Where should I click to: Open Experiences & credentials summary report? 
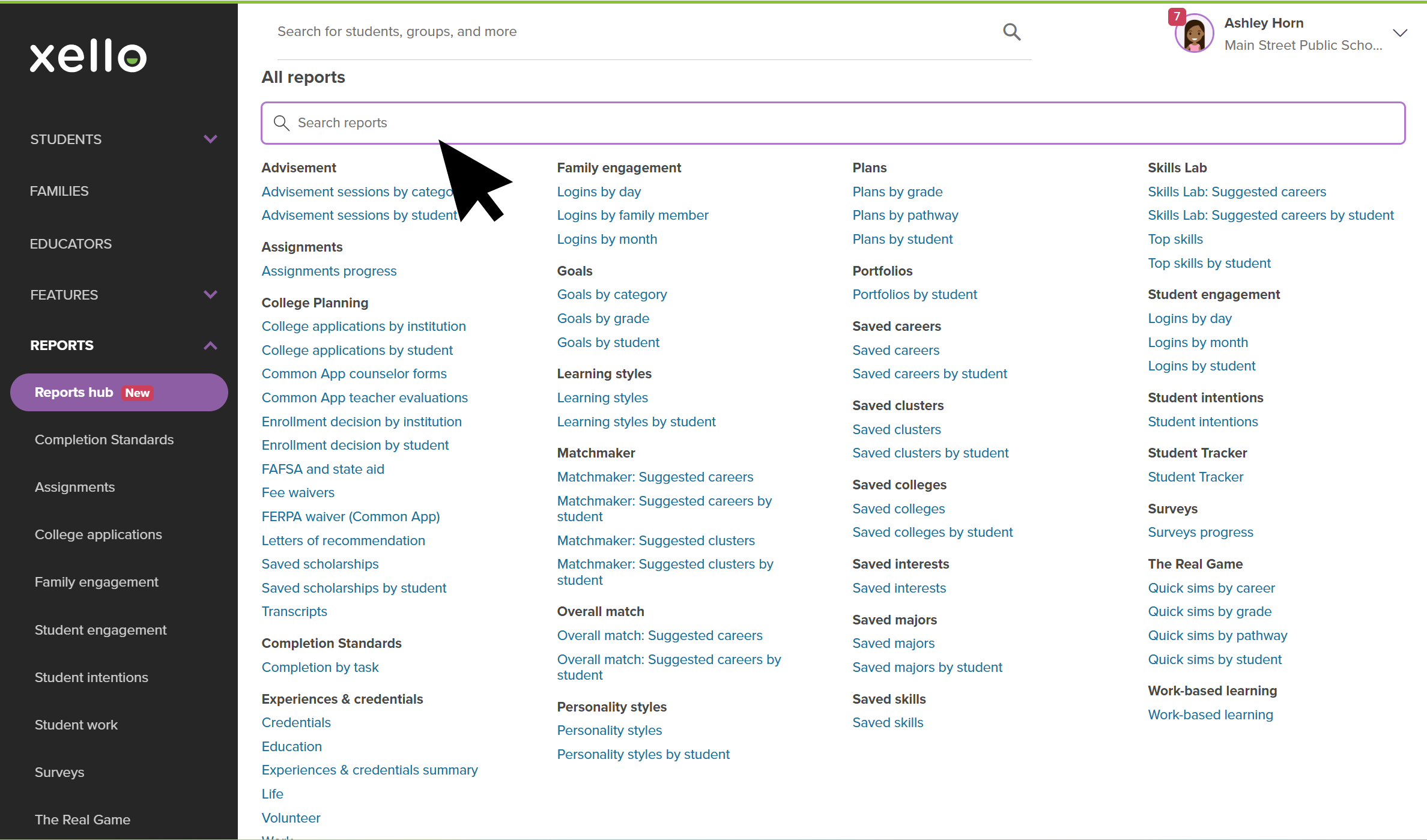[370, 770]
